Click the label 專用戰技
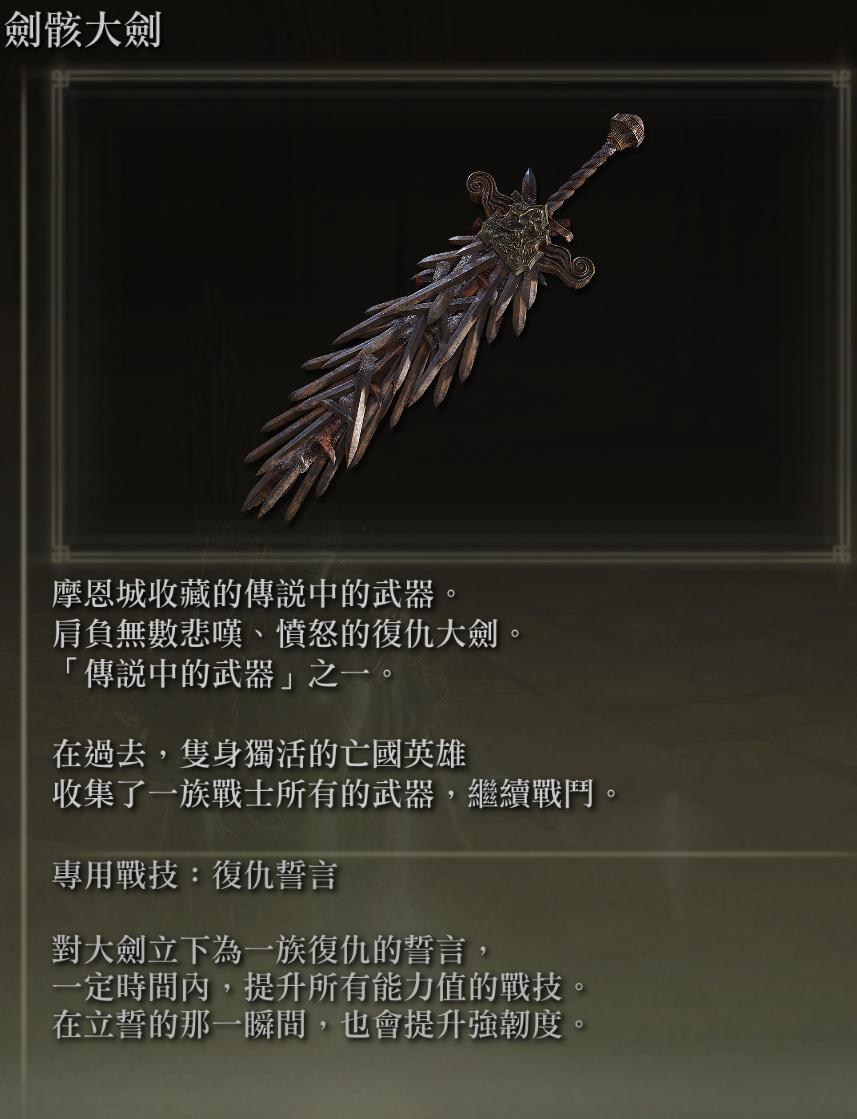 click(114, 875)
